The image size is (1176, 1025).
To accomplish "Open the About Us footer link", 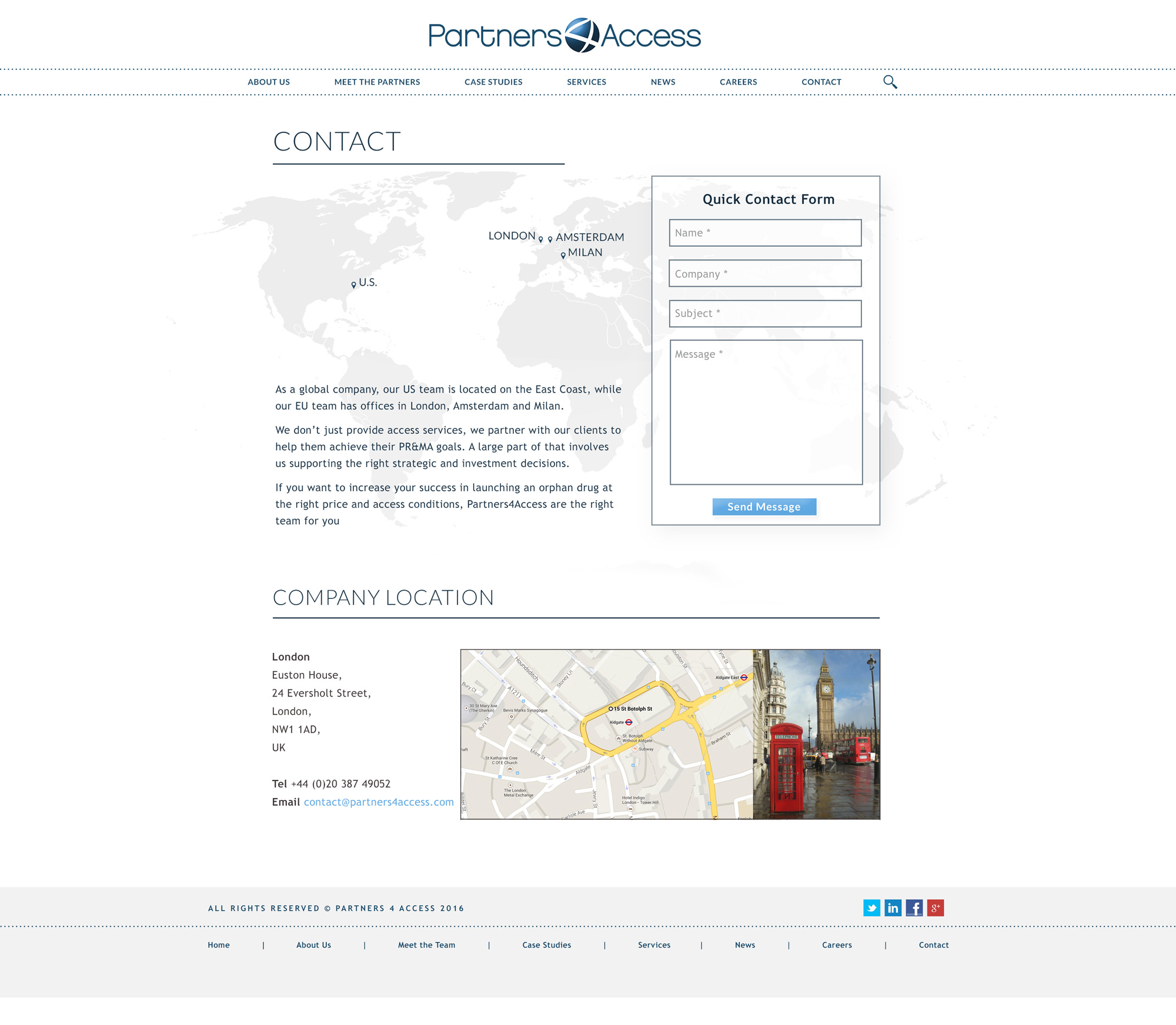I will coord(313,944).
